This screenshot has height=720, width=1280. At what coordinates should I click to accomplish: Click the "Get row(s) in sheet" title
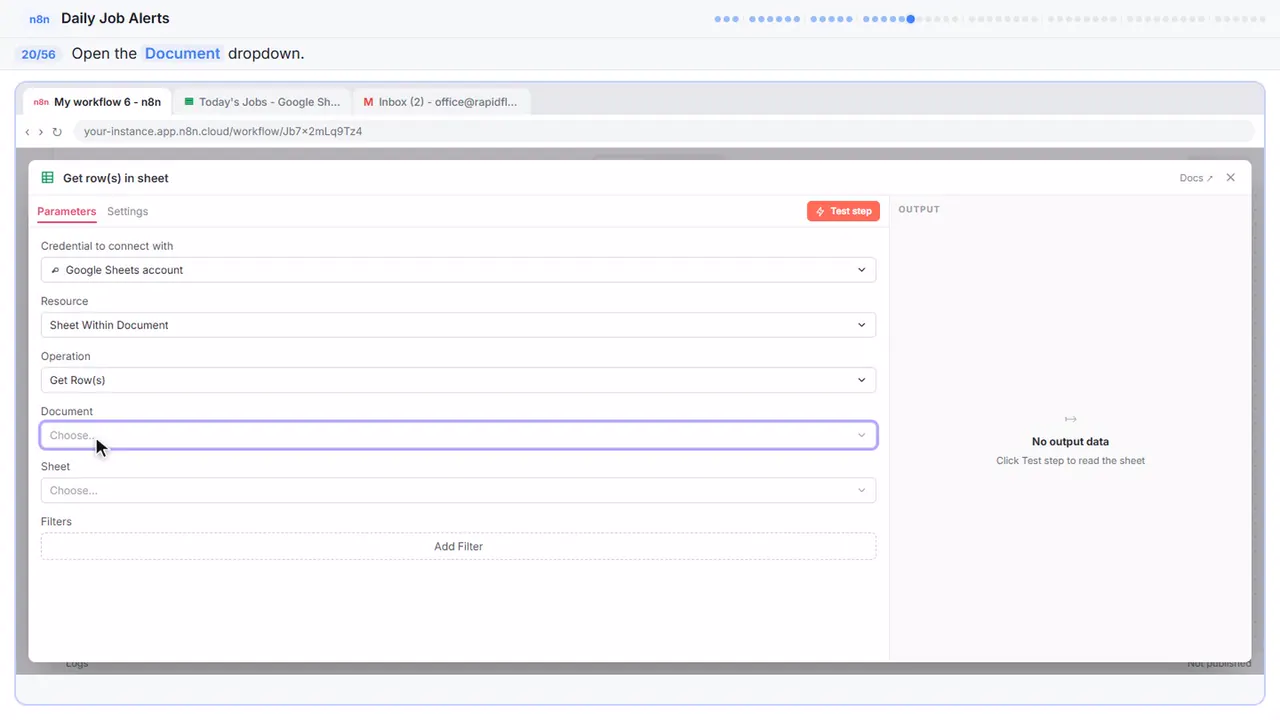pyautogui.click(x=116, y=178)
